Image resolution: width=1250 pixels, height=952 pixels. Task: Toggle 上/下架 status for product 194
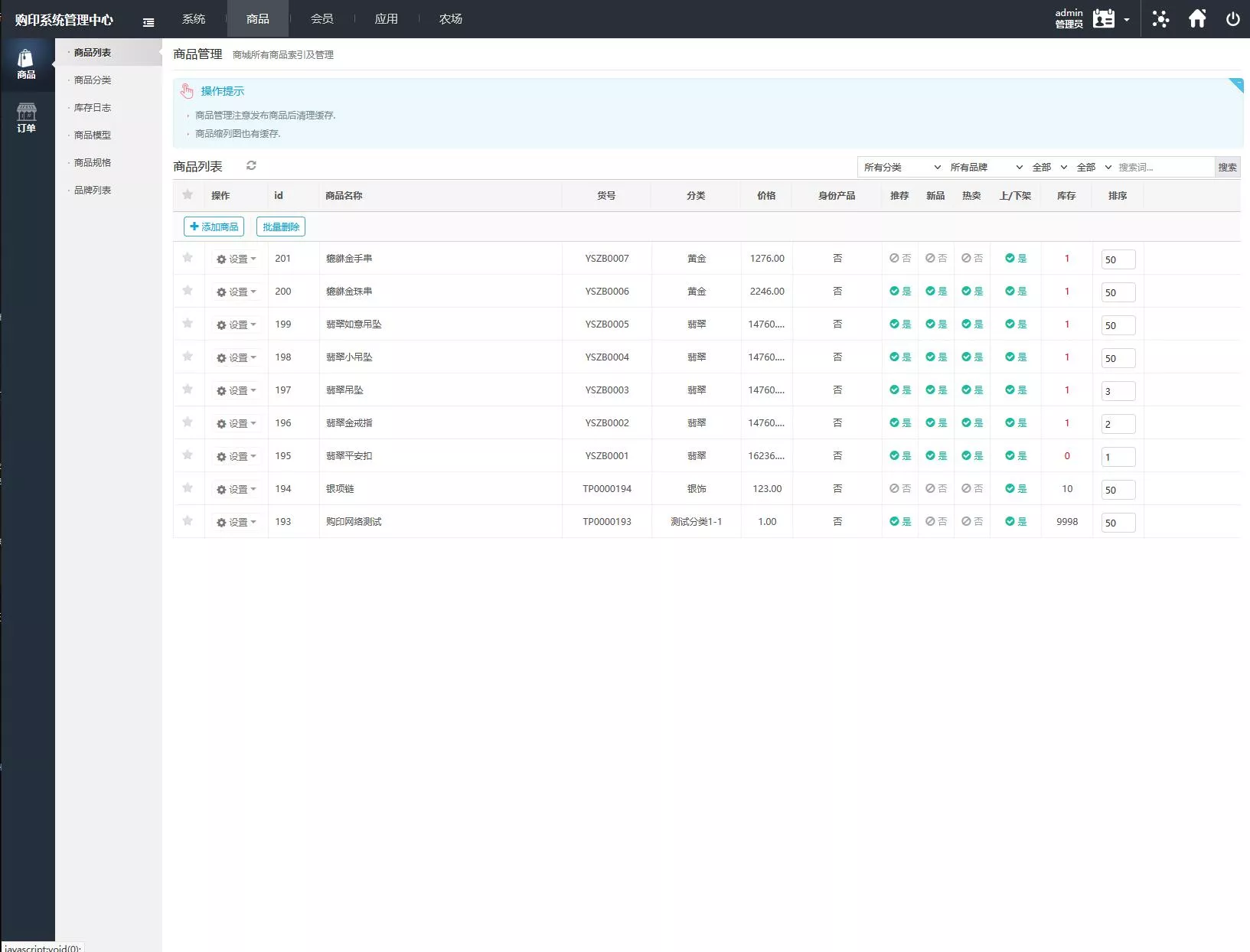tap(1016, 489)
